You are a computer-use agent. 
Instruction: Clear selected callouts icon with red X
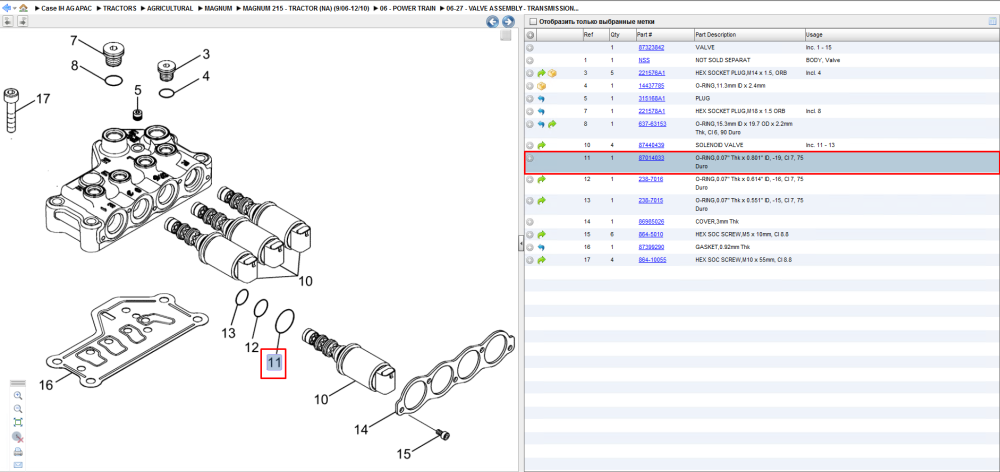coord(18,437)
